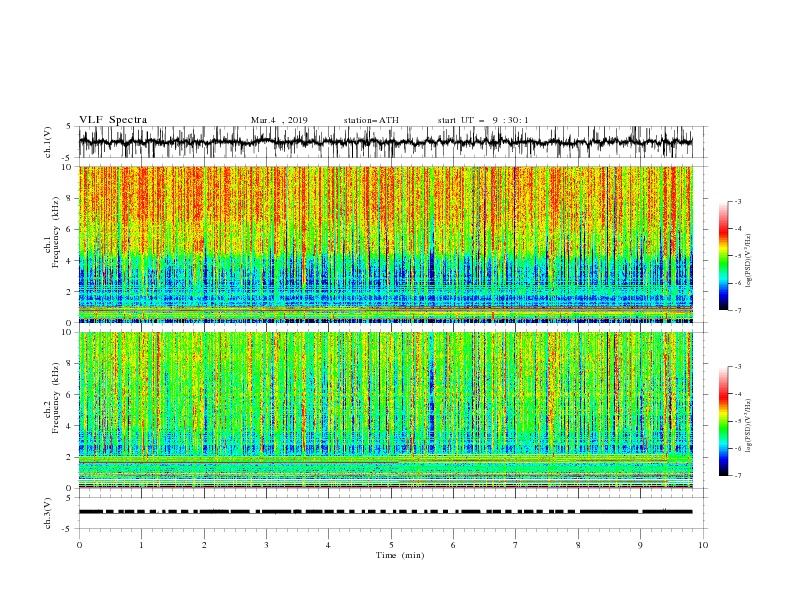Click log(PSD) label beside ch.2 colorbar
The height and width of the screenshot is (612, 792).
[x=749, y=426]
